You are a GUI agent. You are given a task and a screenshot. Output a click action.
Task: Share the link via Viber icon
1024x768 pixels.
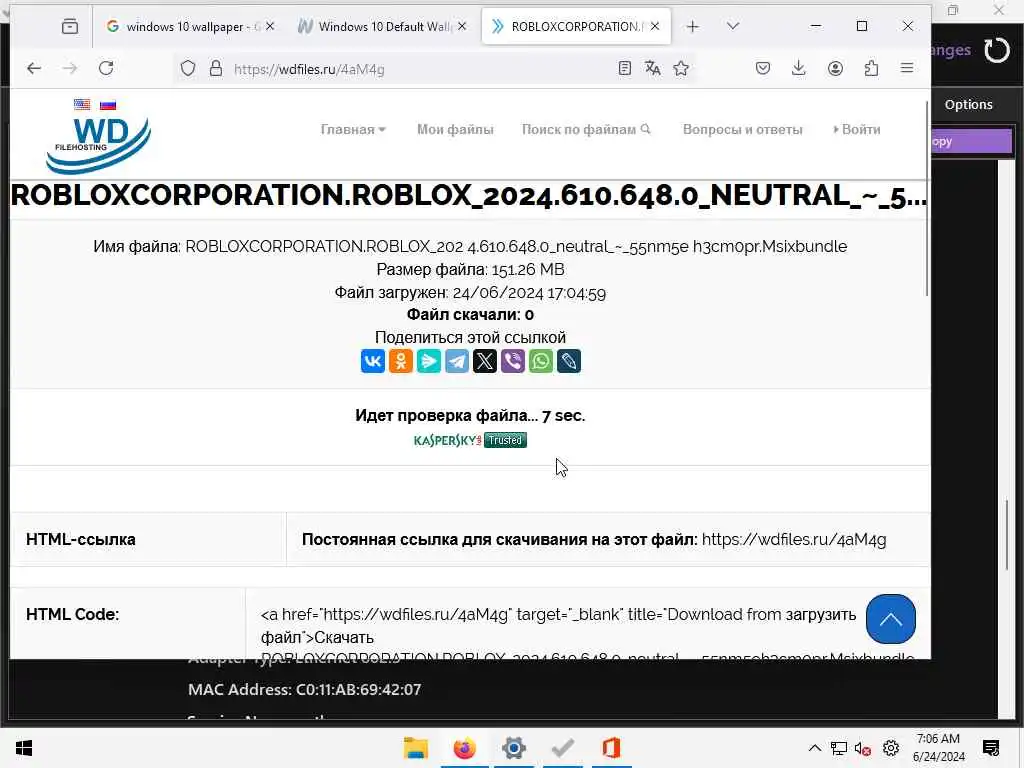coord(513,361)
